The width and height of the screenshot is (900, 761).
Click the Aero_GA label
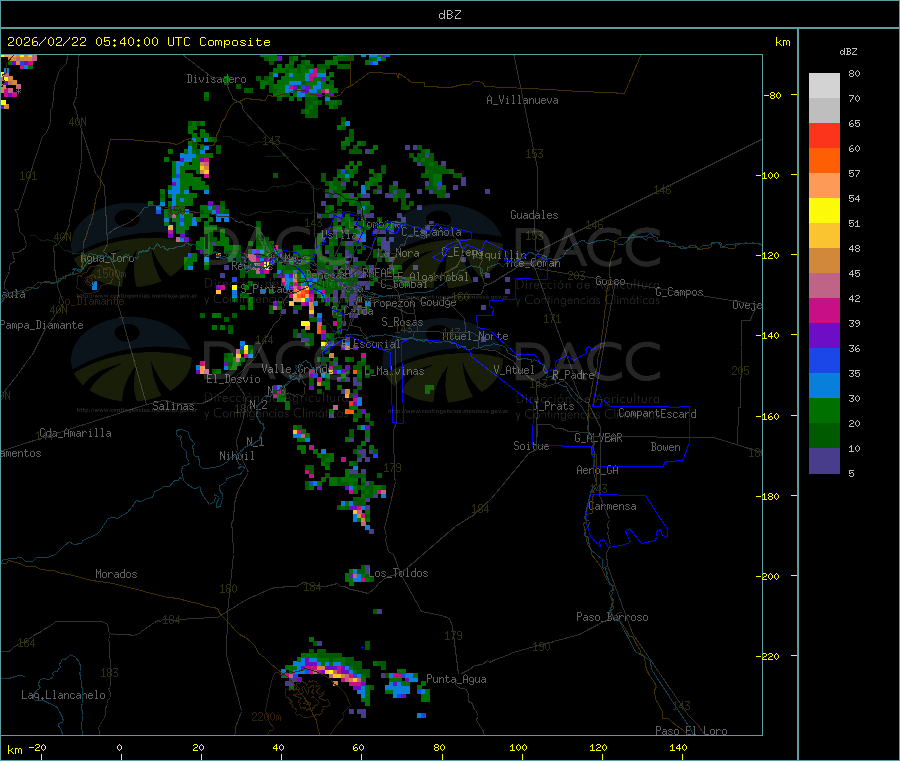pyautogui.click(x=598, y=470)
